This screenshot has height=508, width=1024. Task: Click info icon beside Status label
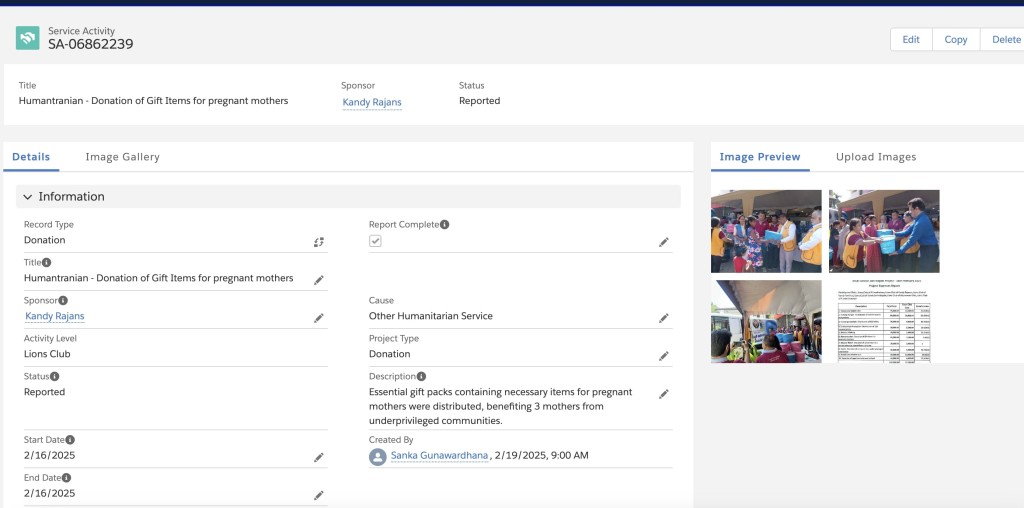click(x=55, y=376)
